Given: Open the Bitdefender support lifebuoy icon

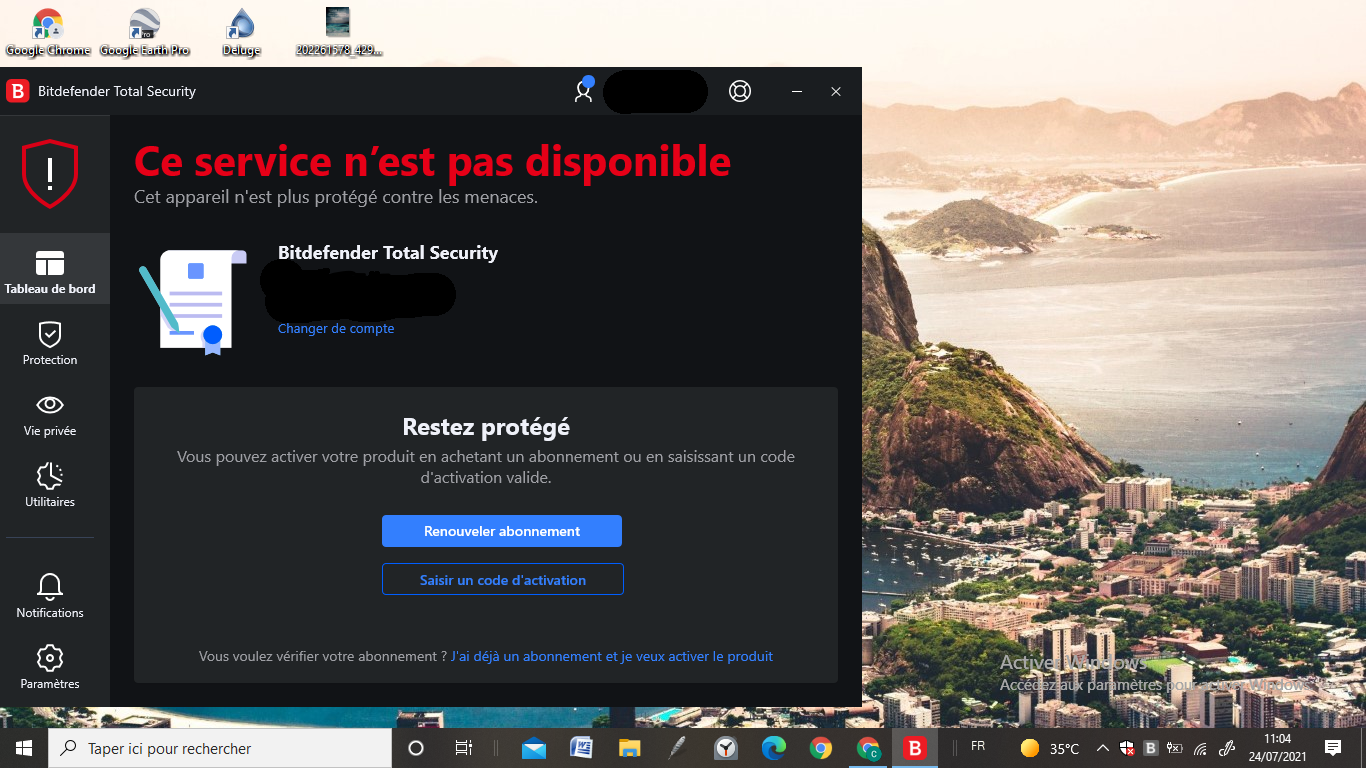Looking at the screenshot, I should point(740,91).
